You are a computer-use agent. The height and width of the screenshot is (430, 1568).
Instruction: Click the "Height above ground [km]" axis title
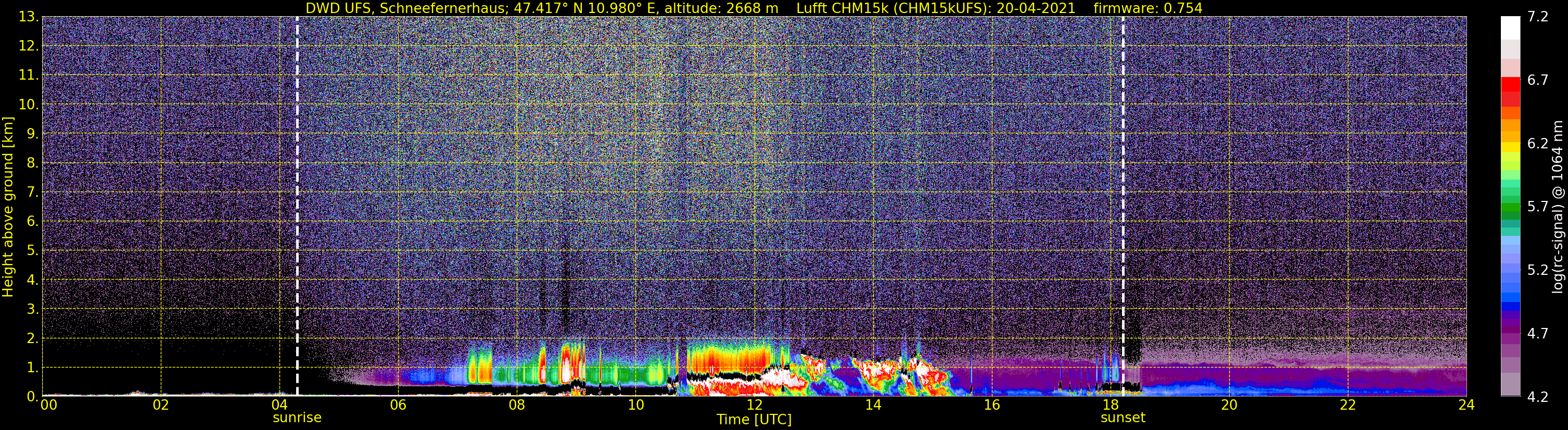pyautogui.click(x=8, y=207)
